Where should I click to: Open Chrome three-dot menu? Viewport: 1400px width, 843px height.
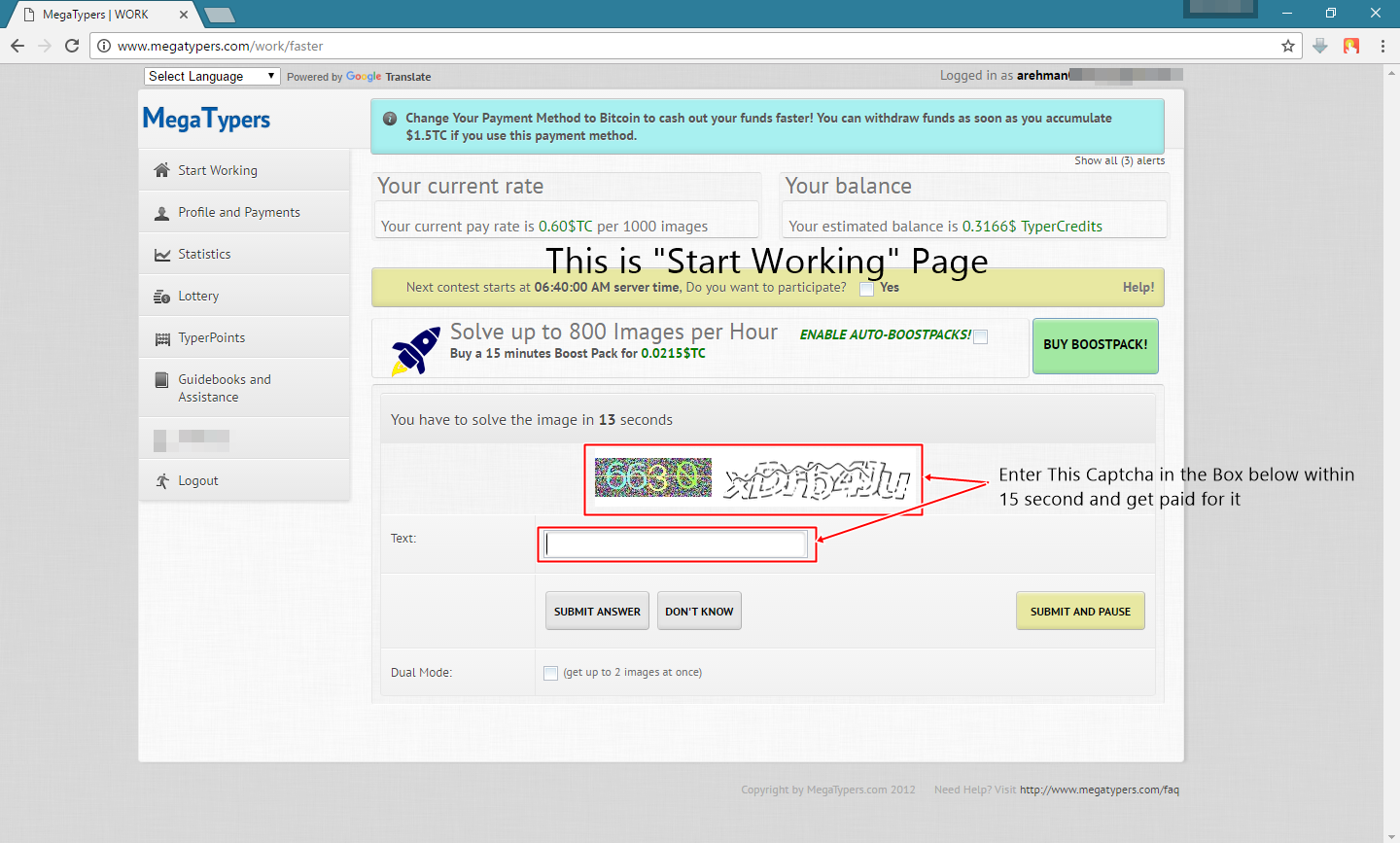[1382, 46]
